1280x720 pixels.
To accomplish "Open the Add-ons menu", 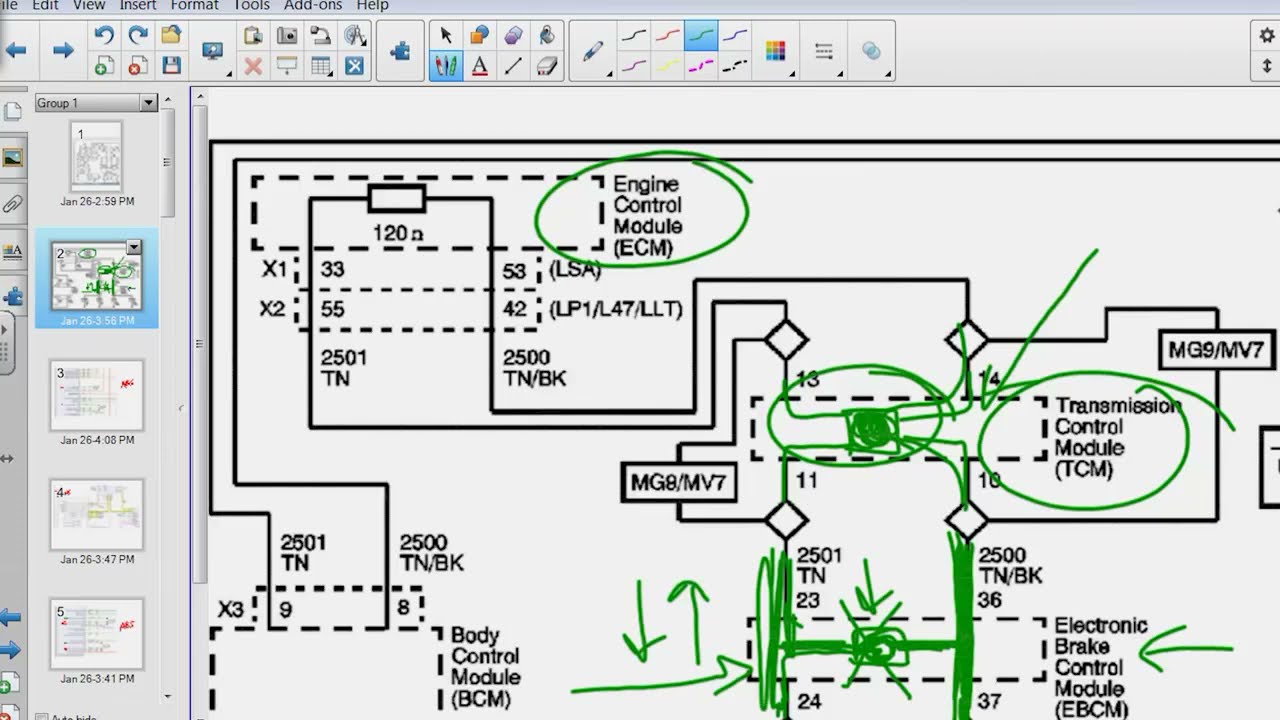I will (x=314, y=5).
